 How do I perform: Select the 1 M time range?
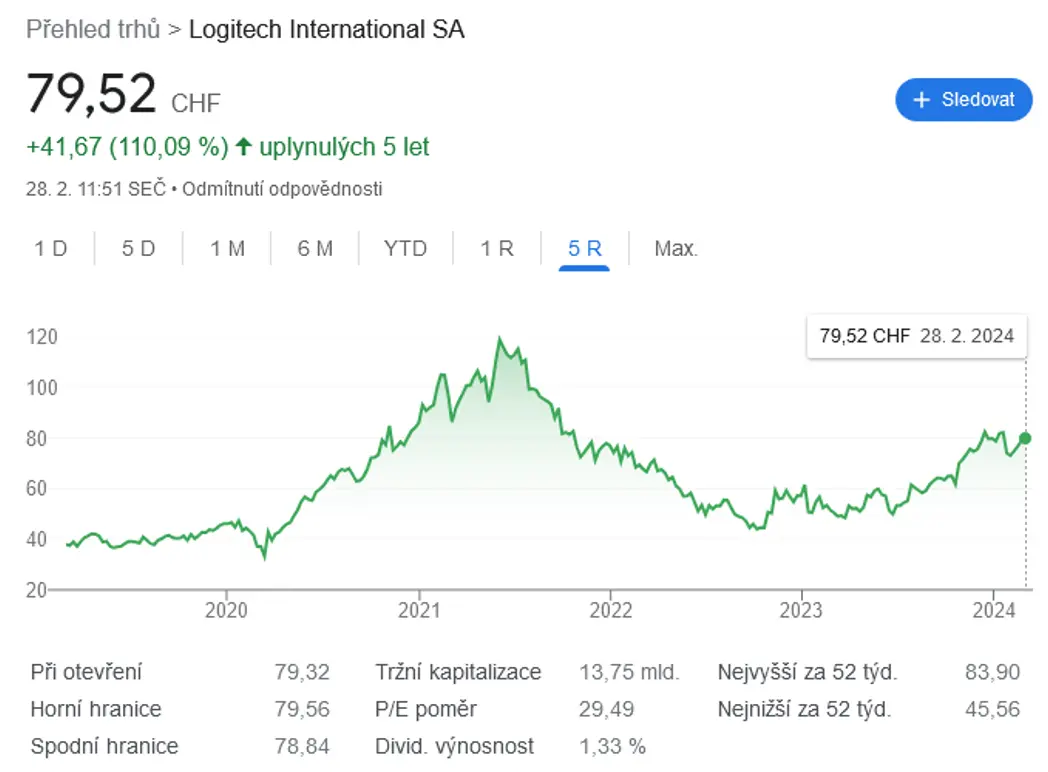[x=227, y=249]
